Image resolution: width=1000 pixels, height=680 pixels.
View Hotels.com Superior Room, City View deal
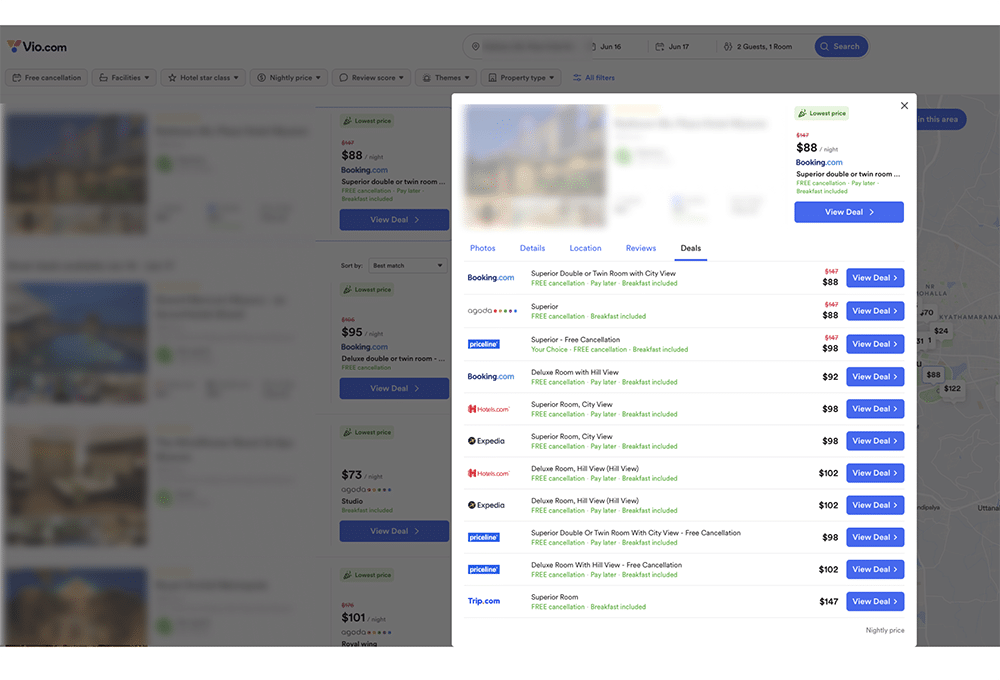coord(874,409)
